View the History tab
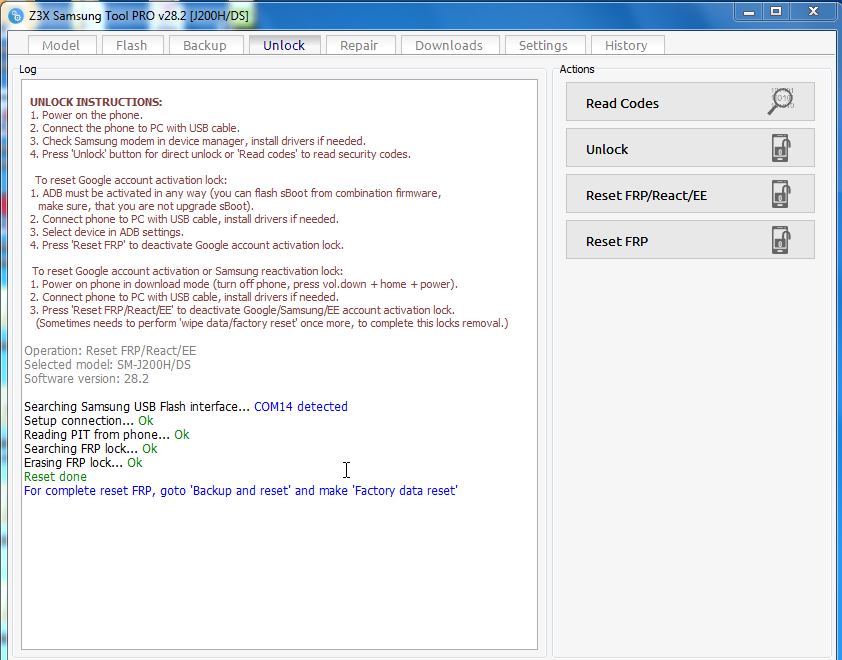This screenshot has height=660, width=842. click(627, 45)
